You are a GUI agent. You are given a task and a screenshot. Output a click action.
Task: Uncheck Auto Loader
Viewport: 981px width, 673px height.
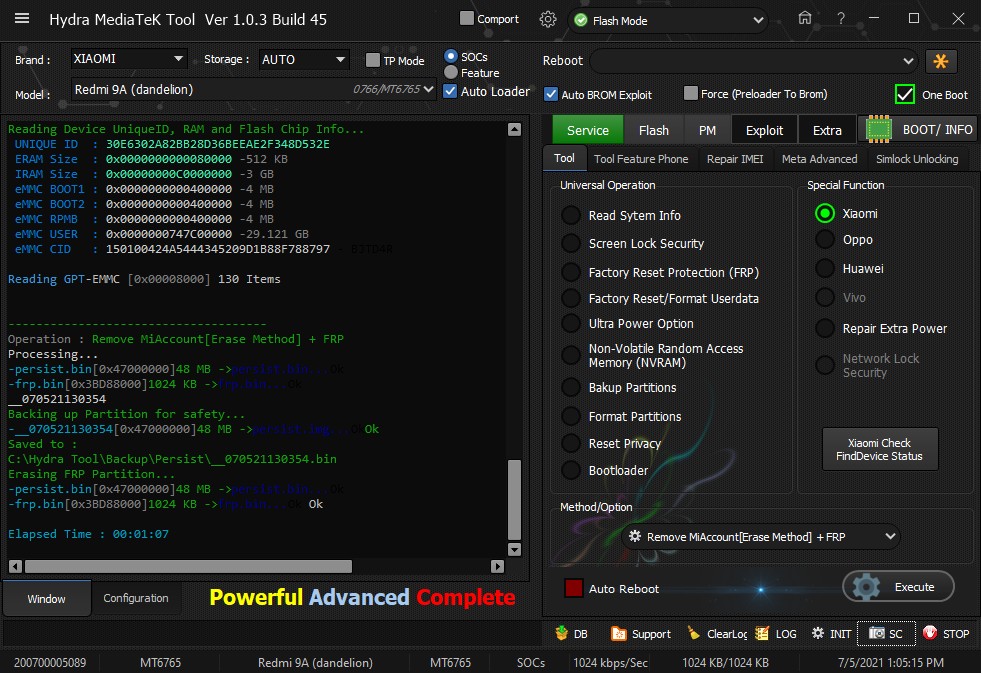point(450,91)
